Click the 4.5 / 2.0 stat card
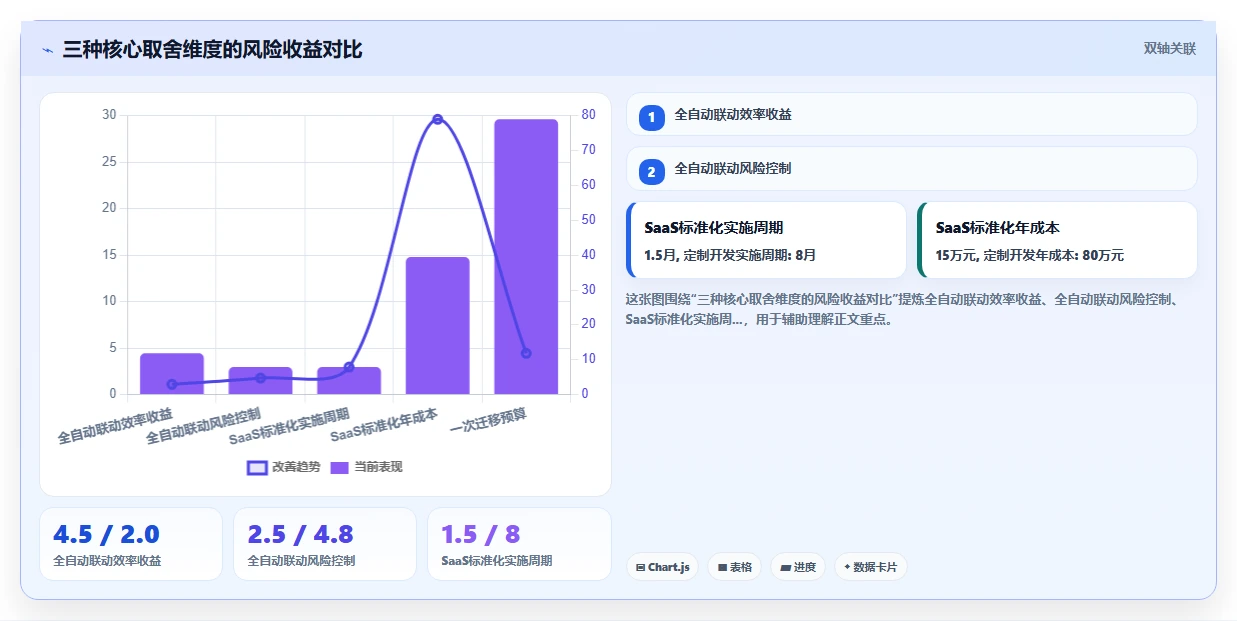The image size is (1237, 621). (131, 544)
